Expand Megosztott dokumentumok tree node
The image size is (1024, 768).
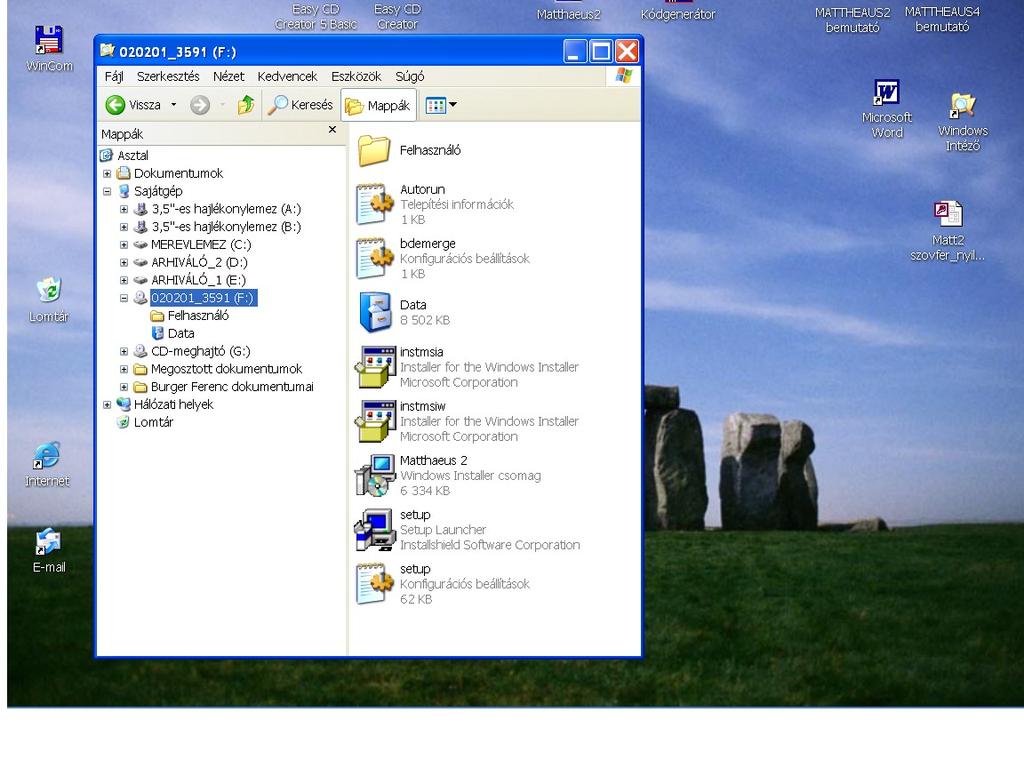click(124, 369)
